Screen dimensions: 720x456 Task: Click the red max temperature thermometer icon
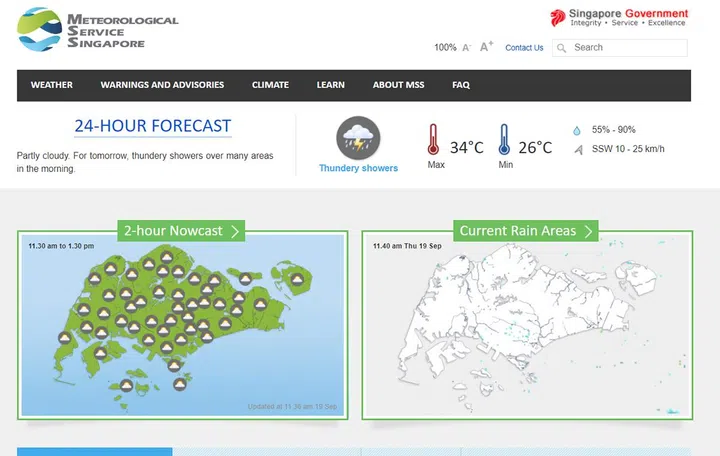coord(433,139)
